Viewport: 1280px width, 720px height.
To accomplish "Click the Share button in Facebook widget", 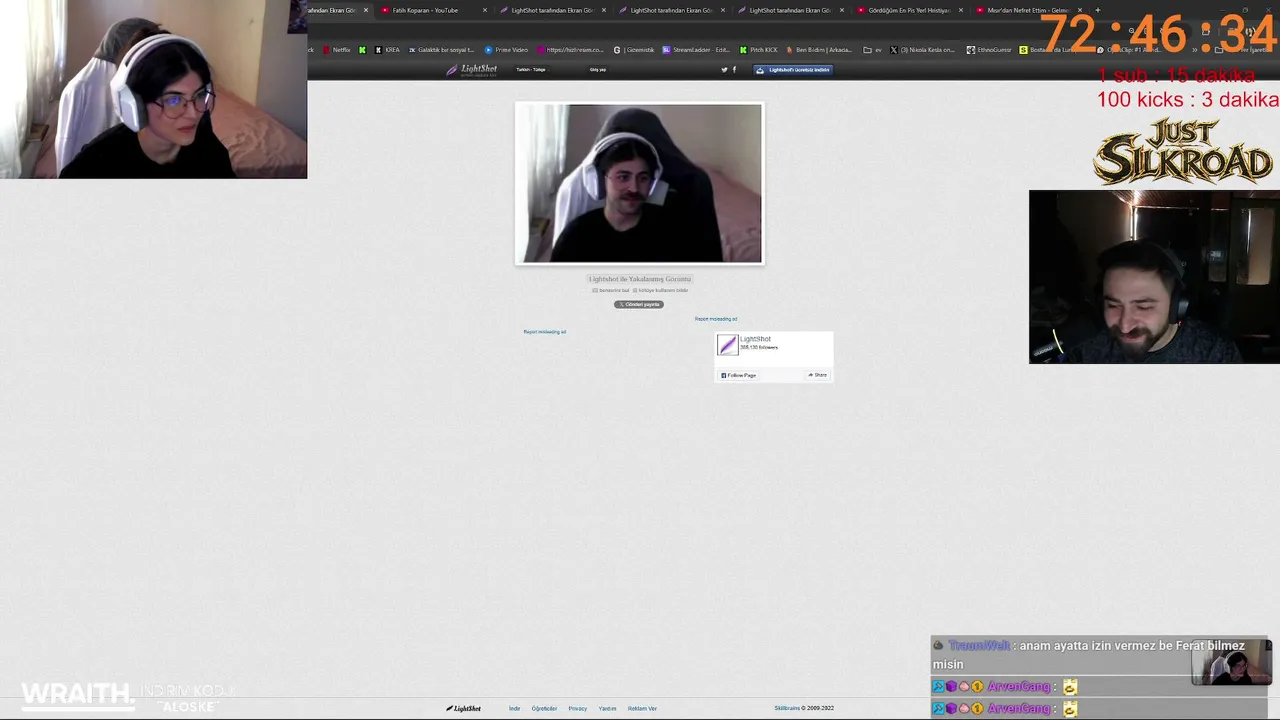I will [x=818, y=375].
